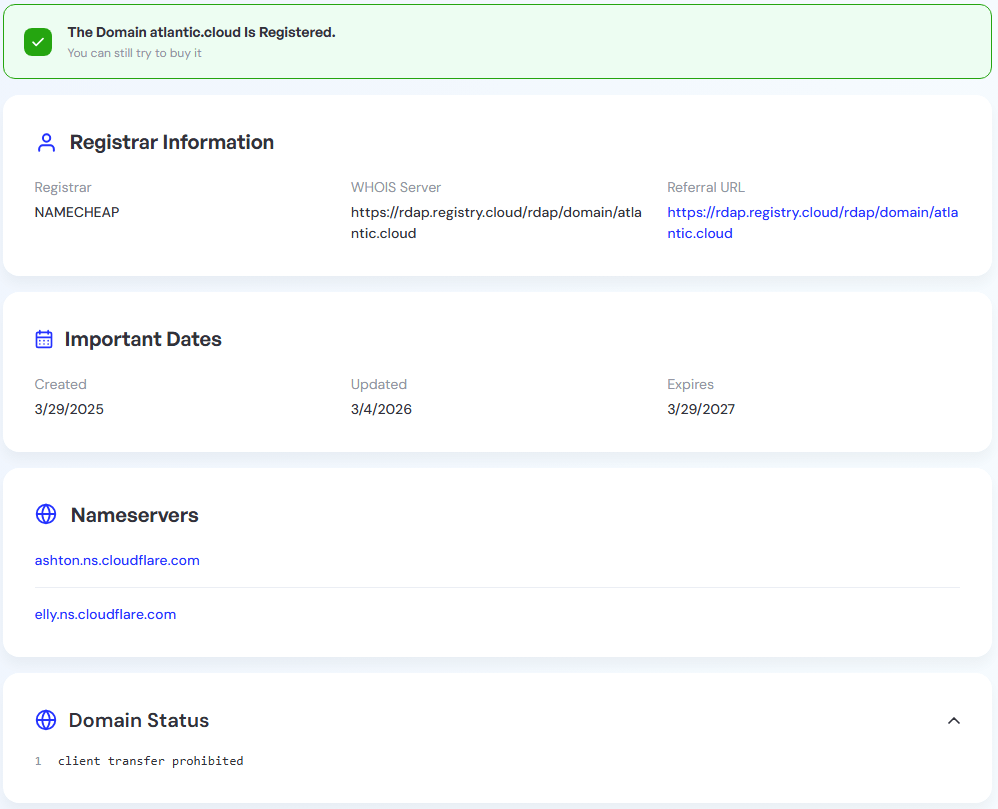
Task: Click the WHOIS Server field label
Action: click(396, 187)
